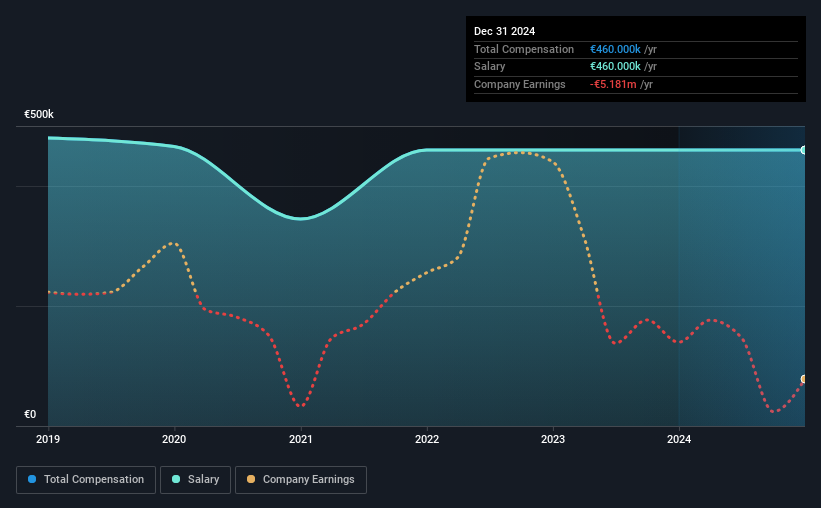Screen dimensions: 821x508
Task: Toggle the Total Compensation legend button
Action: tap(86, 480)
